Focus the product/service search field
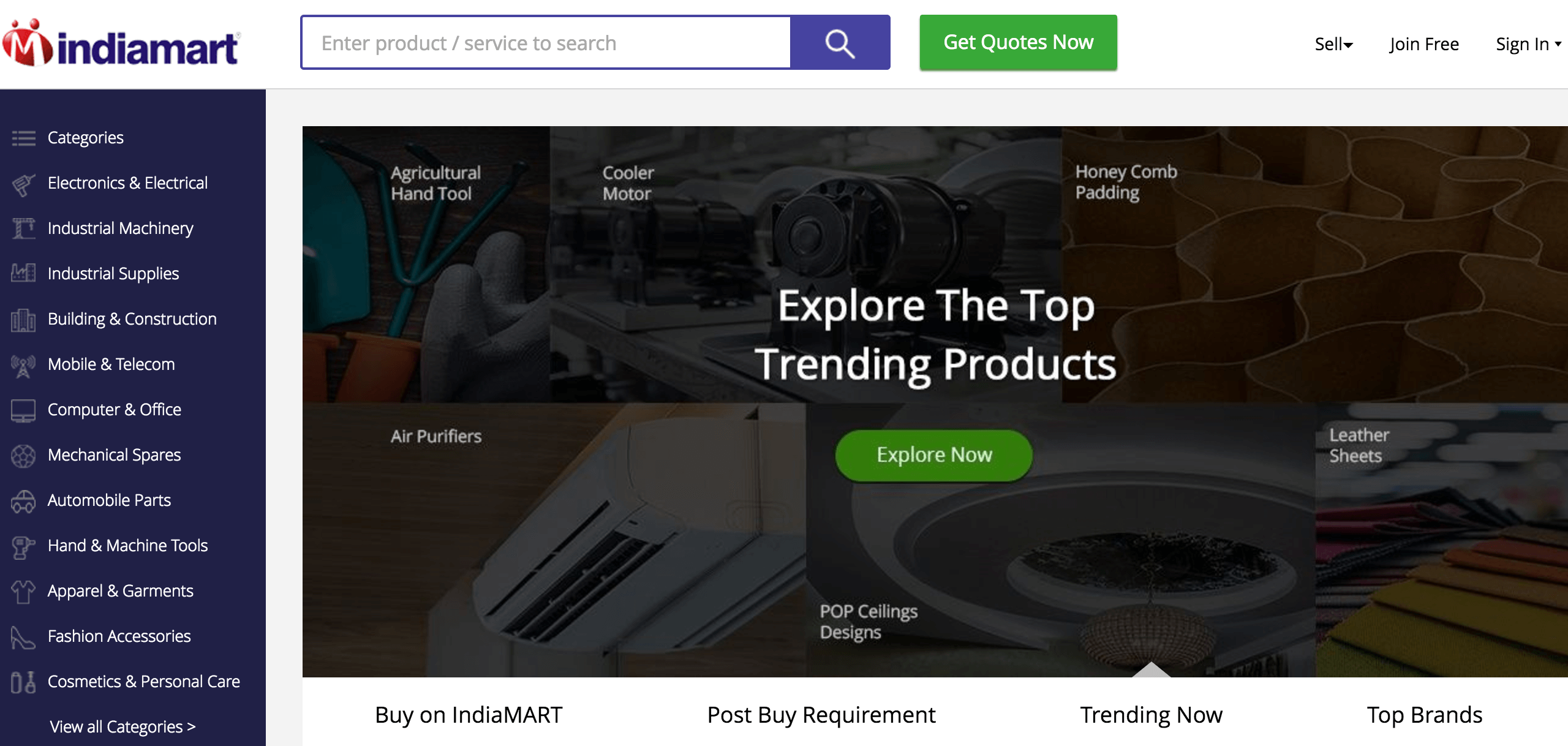Screen dimensions: 1568x746 546,43
